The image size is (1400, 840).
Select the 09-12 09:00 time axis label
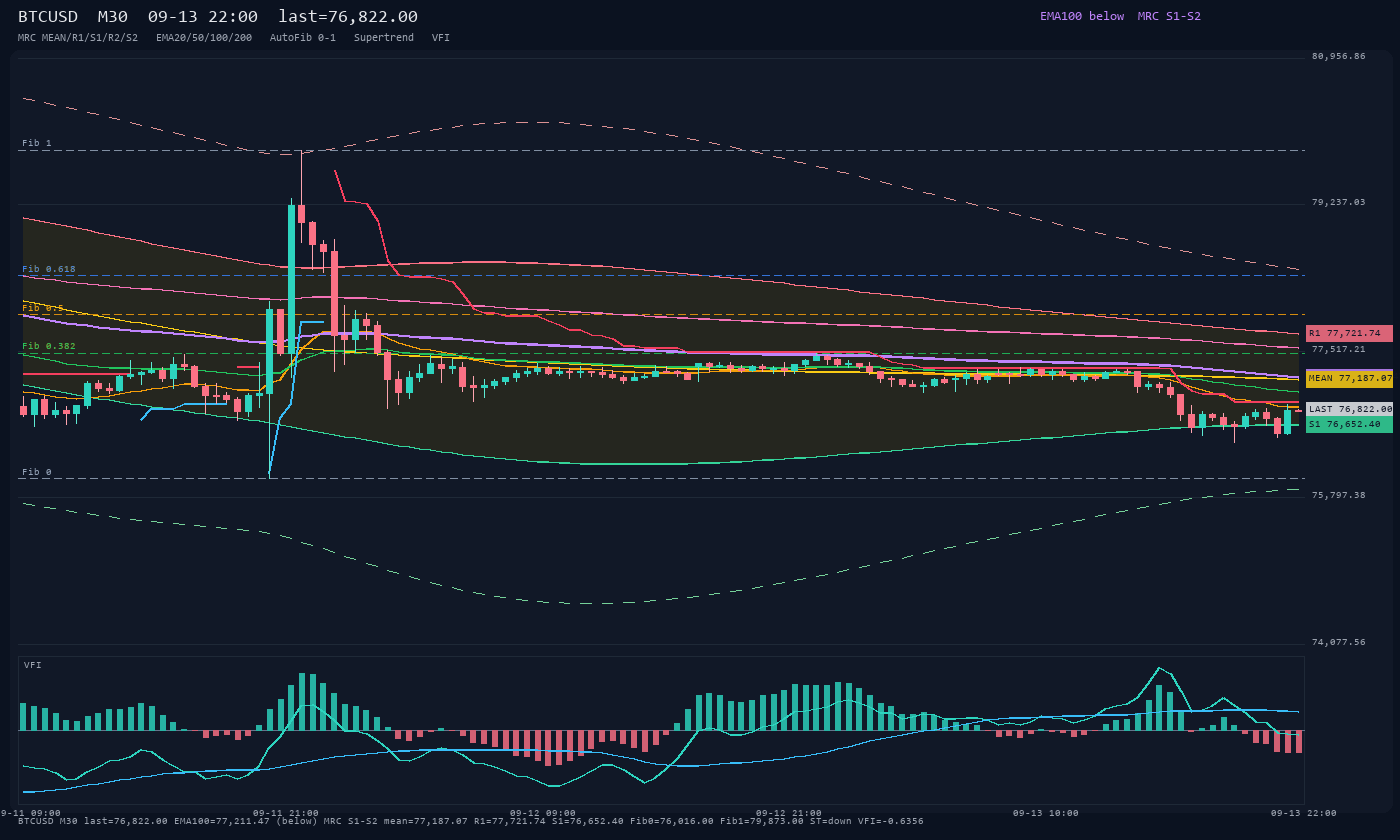[x=543, y=813]
